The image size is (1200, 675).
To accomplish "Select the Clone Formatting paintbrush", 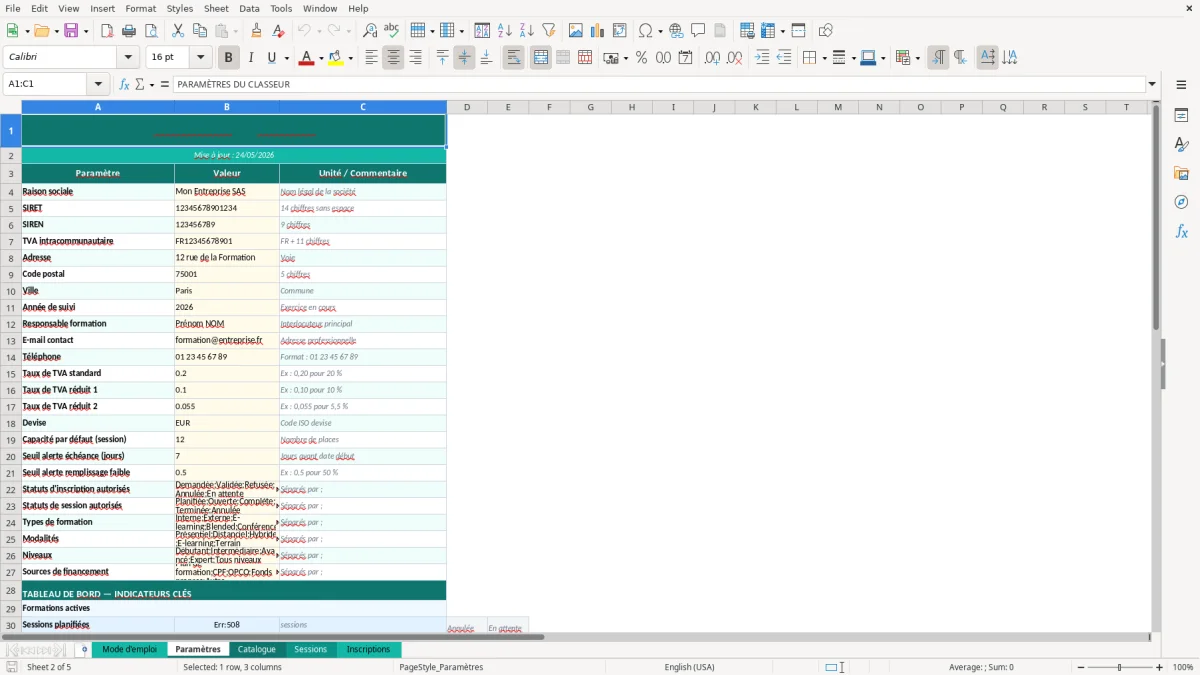I will point(256,31).
